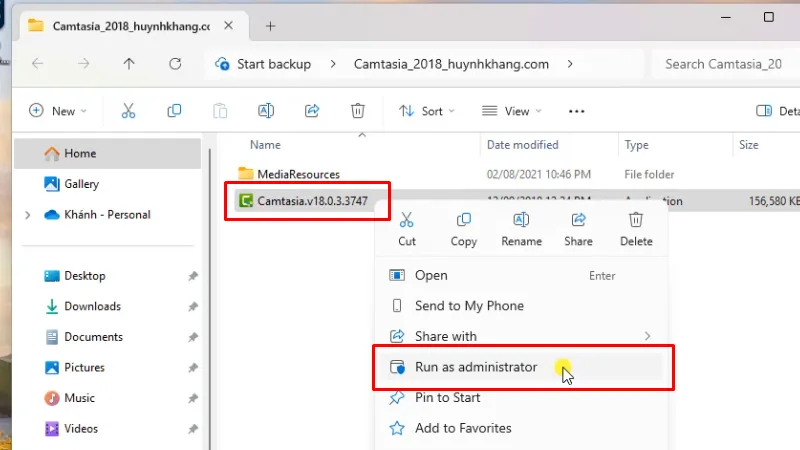Open the View dropdown menu

pos(511,111)
